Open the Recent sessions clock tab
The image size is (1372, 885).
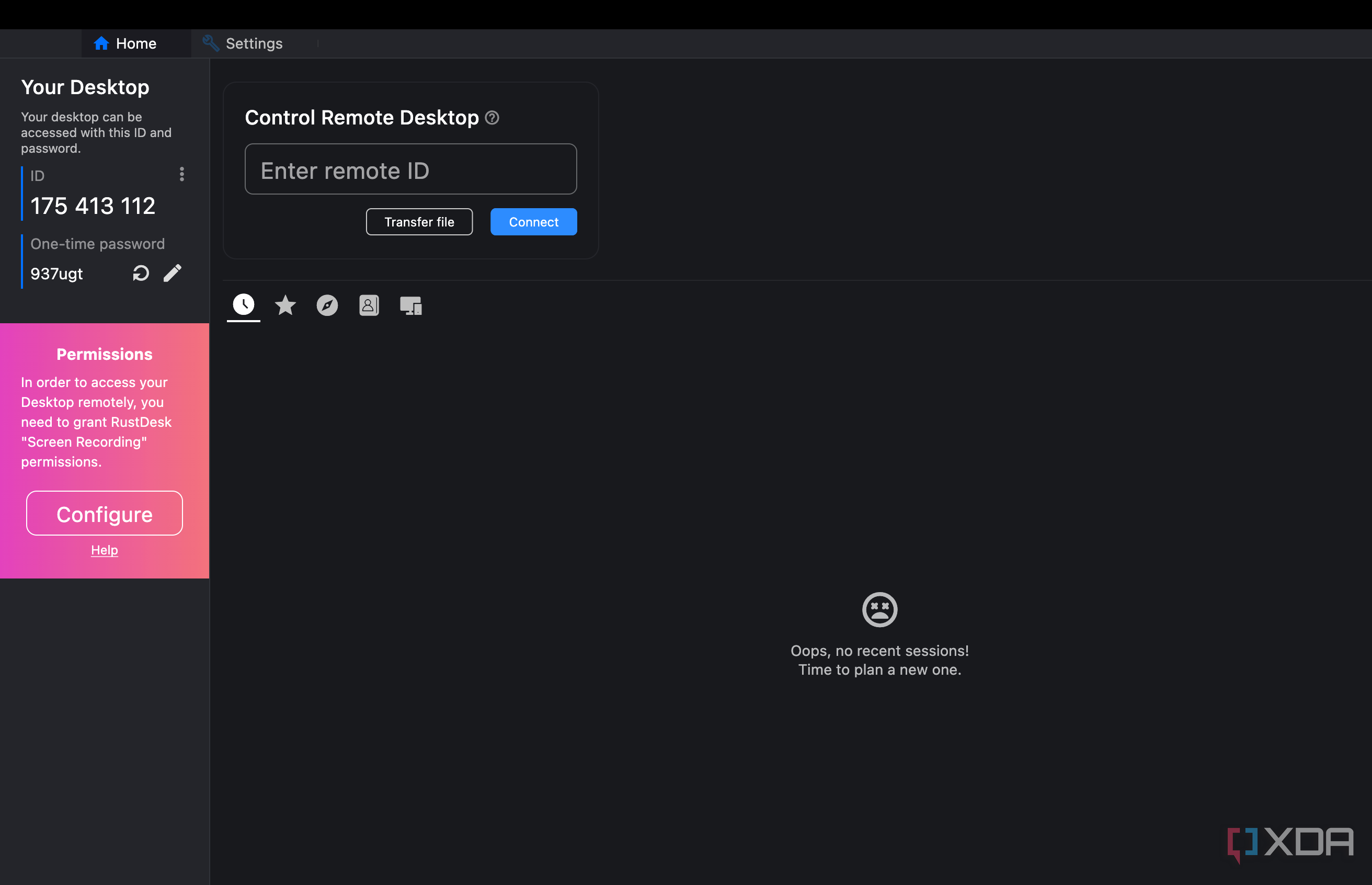pyautogui.click(x=244, y=304)
